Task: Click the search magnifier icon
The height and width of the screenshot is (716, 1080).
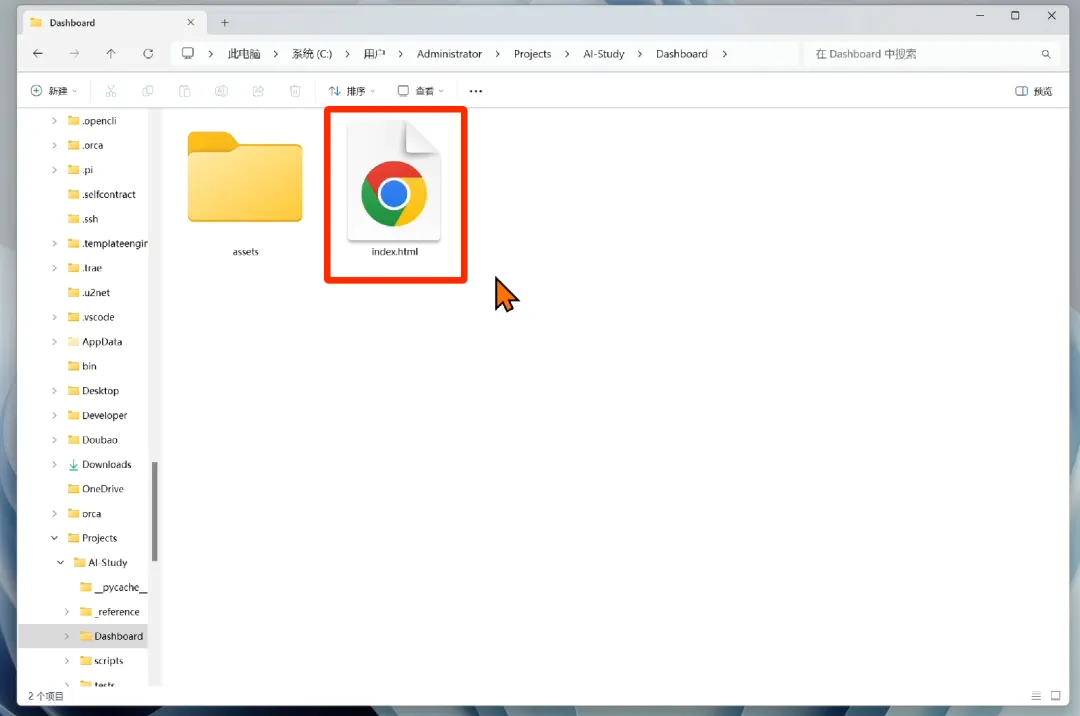Action: click(1046, 54)
